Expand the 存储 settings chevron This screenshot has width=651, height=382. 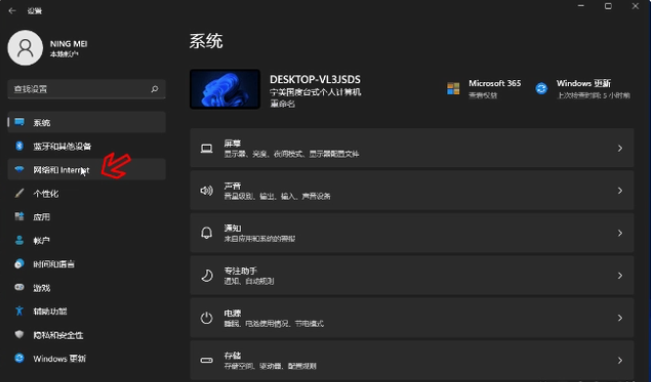point(620,360)
